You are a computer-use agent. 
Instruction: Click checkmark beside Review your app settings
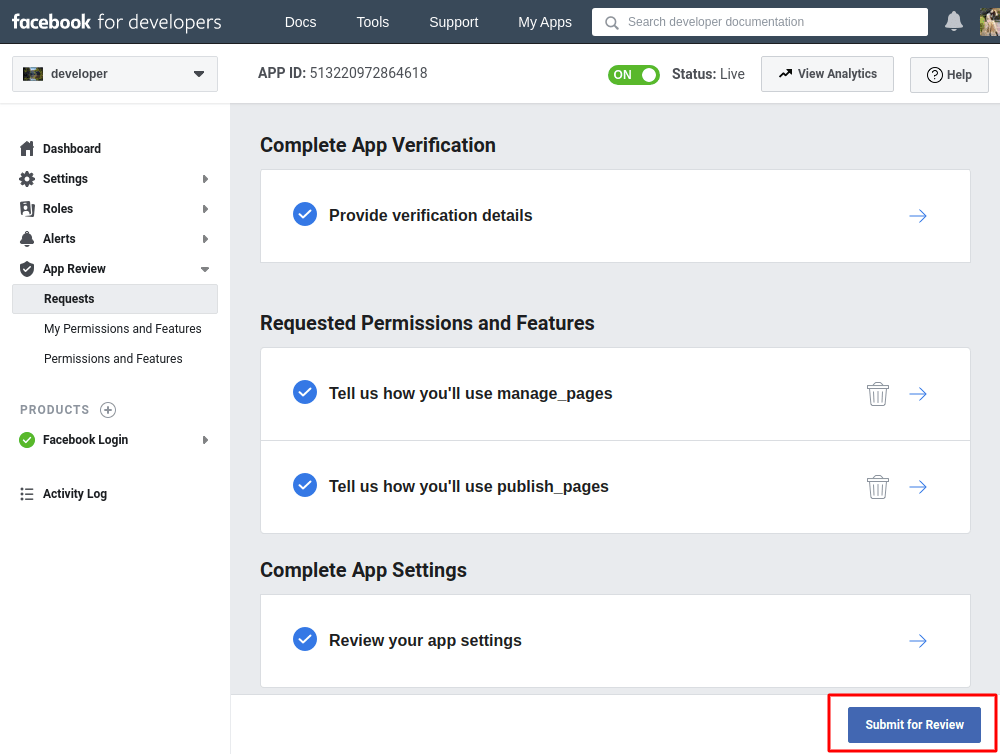point(305,639)
